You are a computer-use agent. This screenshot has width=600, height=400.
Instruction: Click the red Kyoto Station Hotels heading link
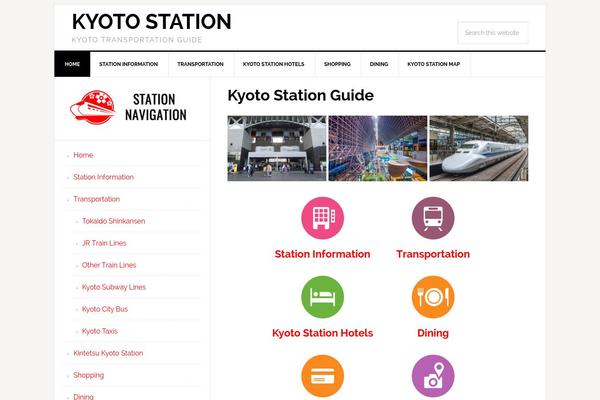point(323,333)
